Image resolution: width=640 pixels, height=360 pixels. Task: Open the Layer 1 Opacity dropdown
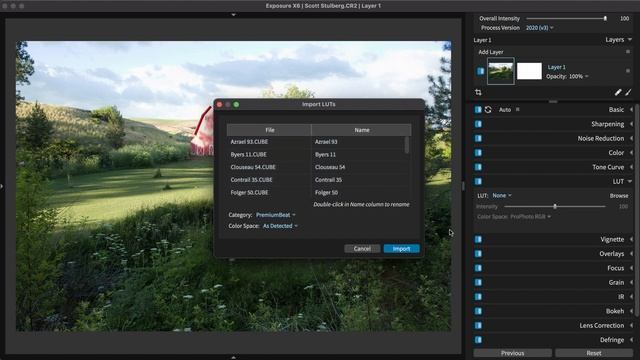pyautogui.click(x=579, y=76)
